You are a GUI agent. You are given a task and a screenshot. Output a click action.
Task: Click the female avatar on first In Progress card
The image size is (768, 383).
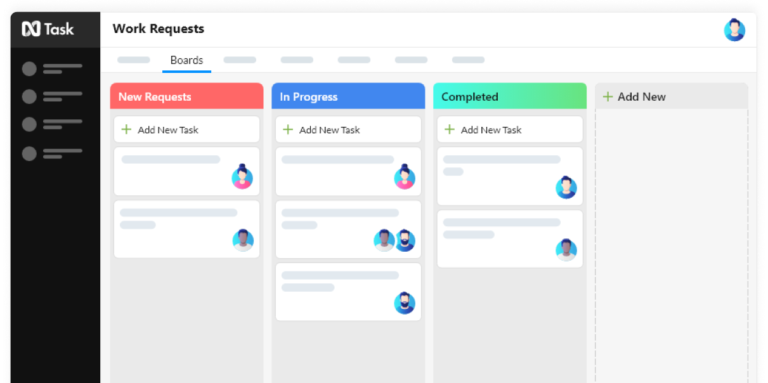(x=405, y=176)
